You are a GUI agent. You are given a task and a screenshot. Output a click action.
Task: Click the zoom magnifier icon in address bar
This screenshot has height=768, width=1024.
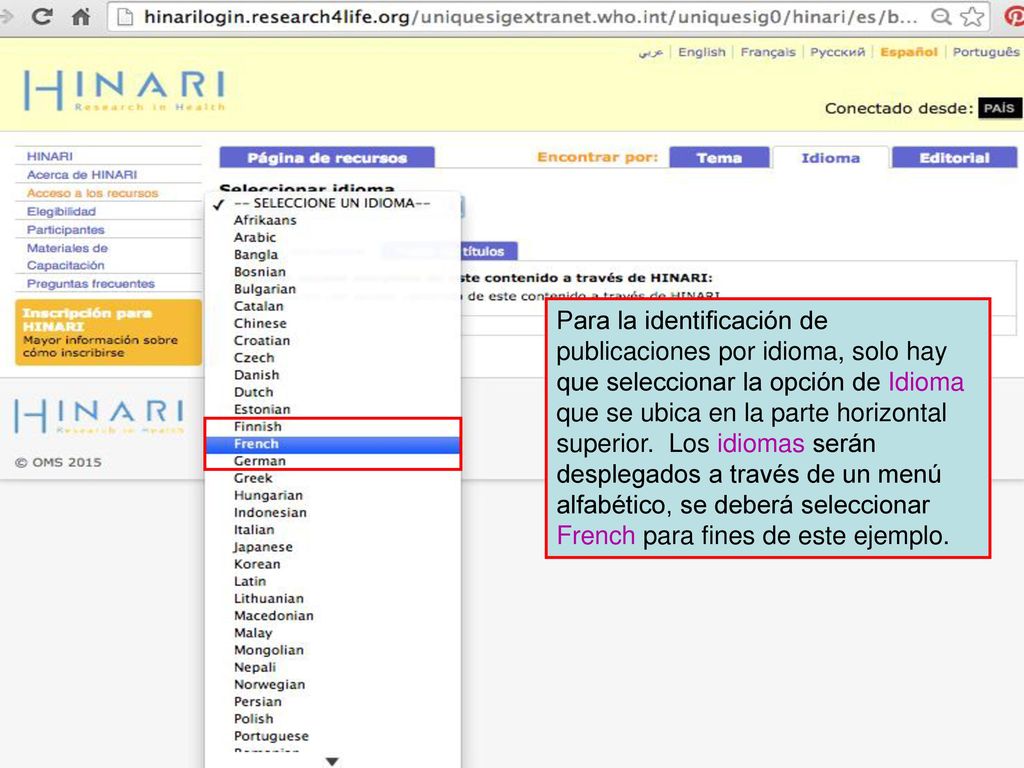coord(940,16)
